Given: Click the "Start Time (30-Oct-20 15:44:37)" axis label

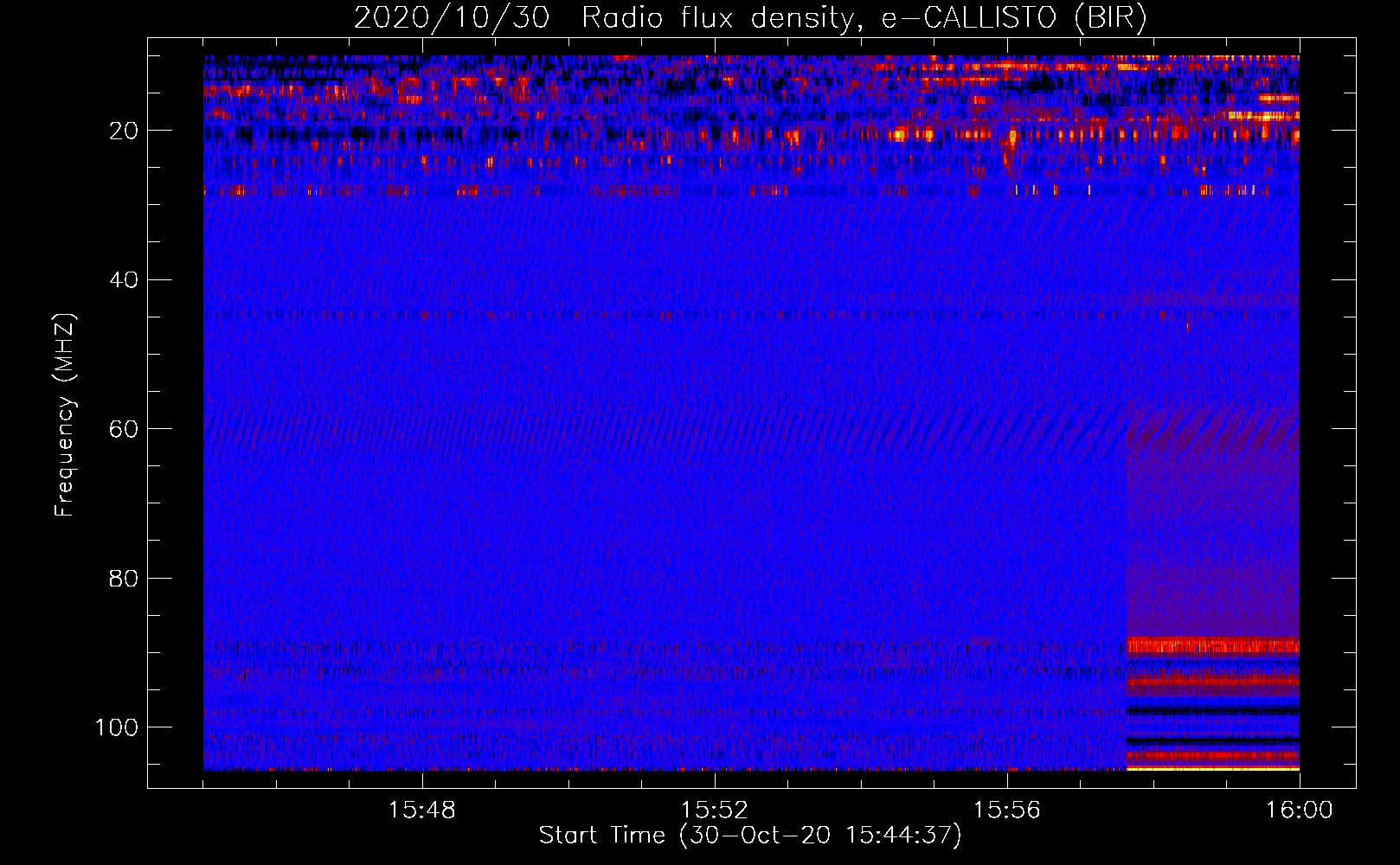Looking at the screenshot, I should tap(750, 836).
